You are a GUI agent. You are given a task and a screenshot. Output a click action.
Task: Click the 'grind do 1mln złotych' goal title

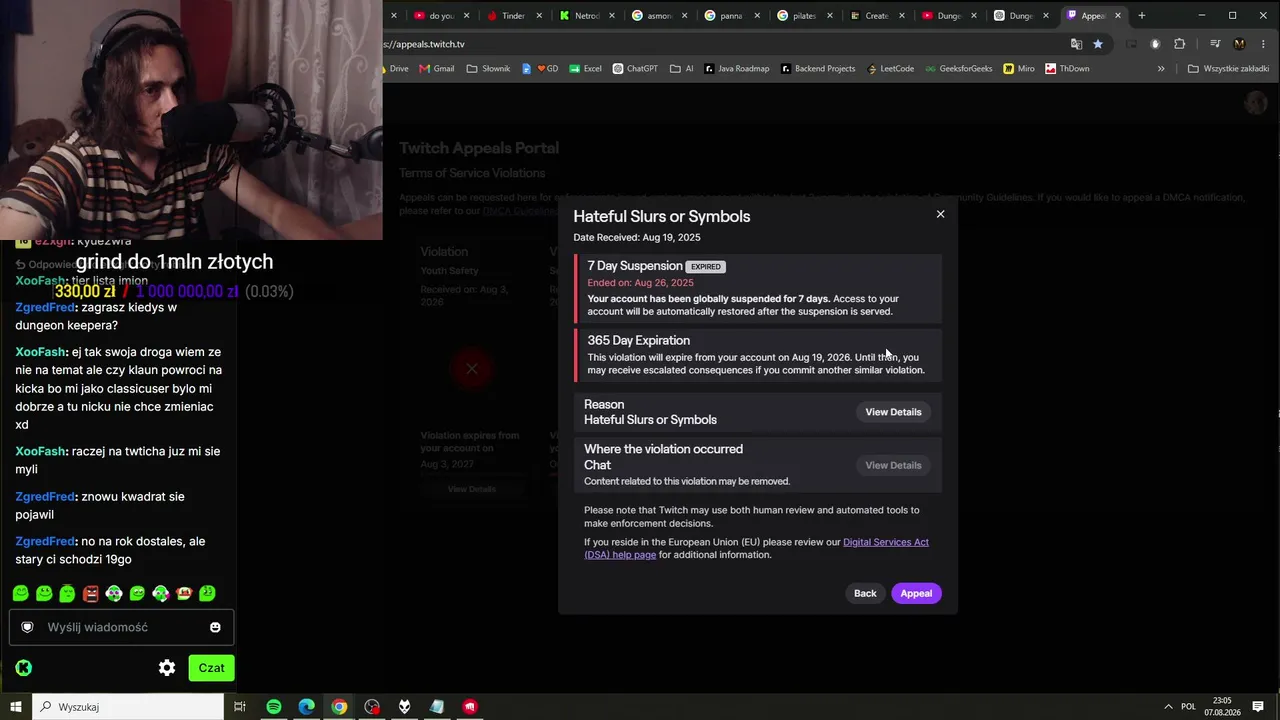174,262
